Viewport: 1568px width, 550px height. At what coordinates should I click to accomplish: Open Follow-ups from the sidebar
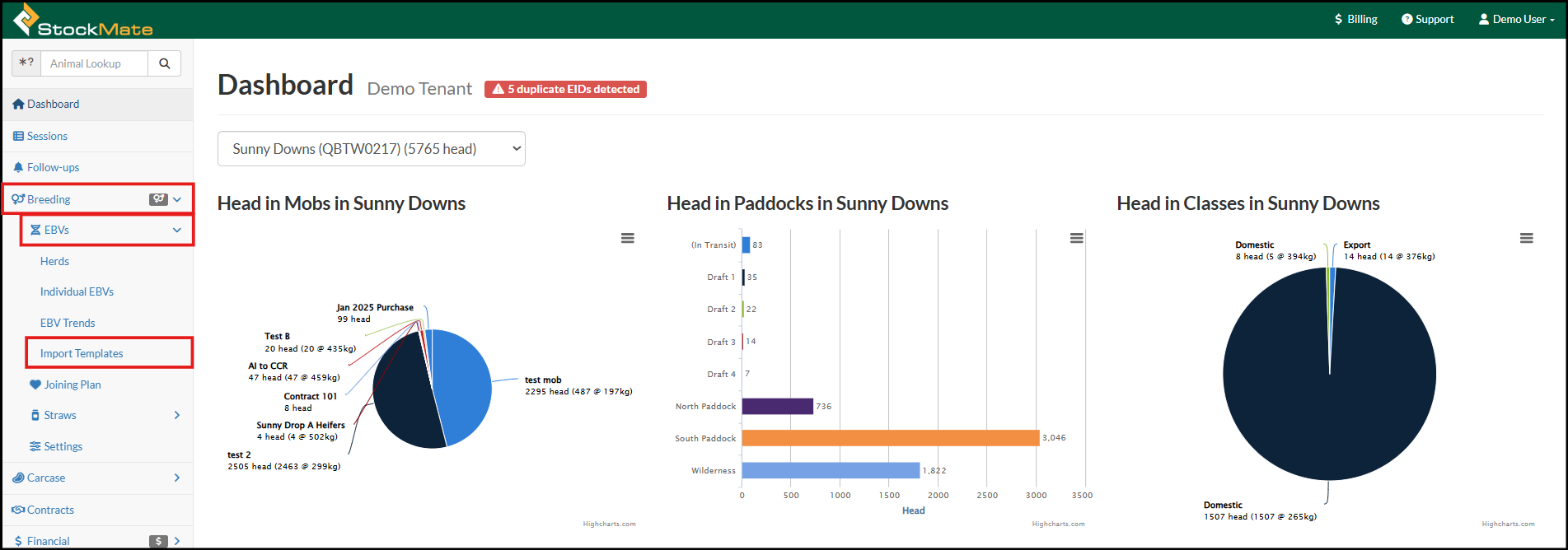pos(53,167)
